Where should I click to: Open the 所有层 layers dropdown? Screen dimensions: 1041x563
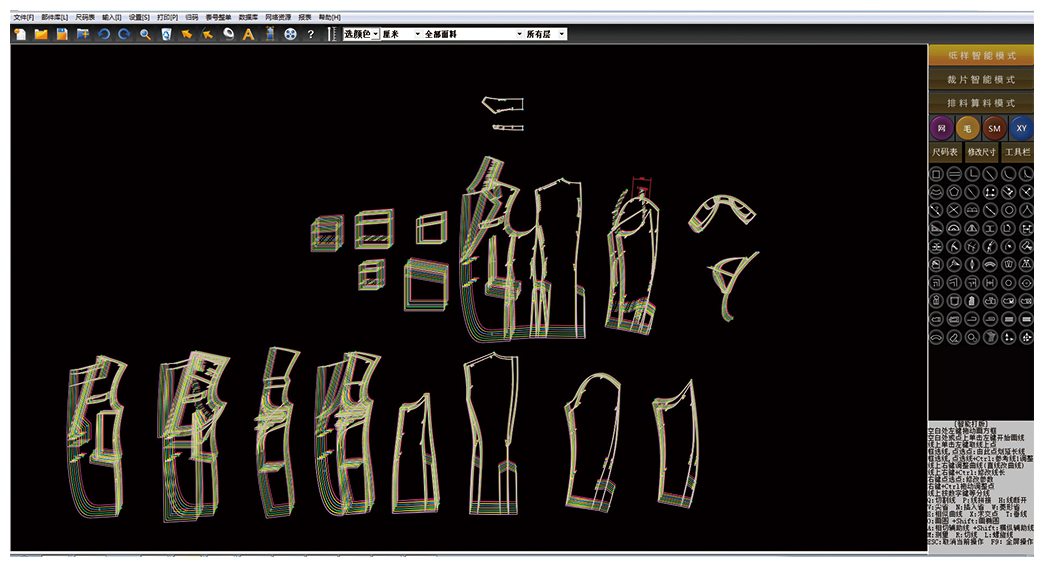pyautogui.click(x=546, y=34)
